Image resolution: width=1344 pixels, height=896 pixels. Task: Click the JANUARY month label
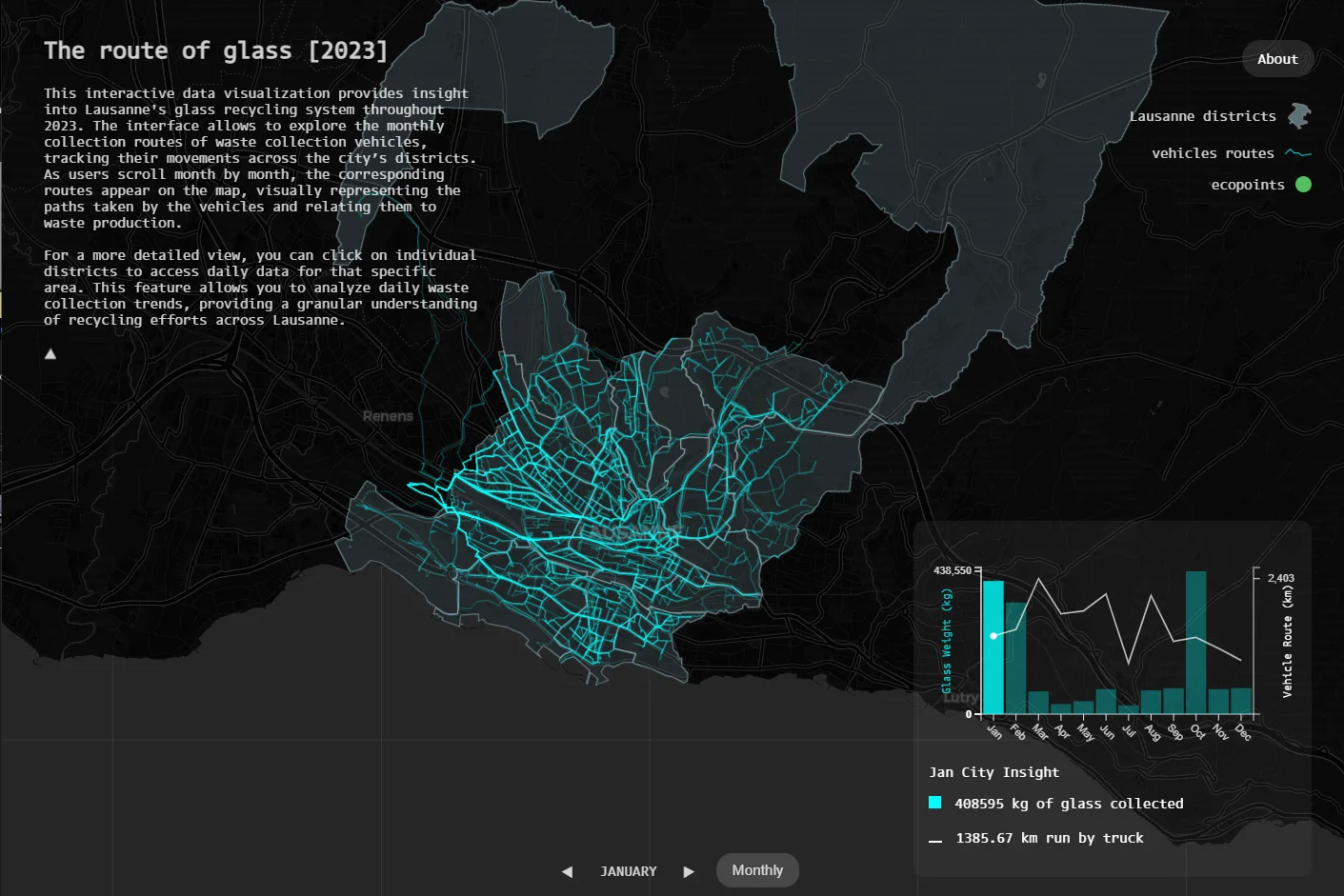[x=629, y=871]
